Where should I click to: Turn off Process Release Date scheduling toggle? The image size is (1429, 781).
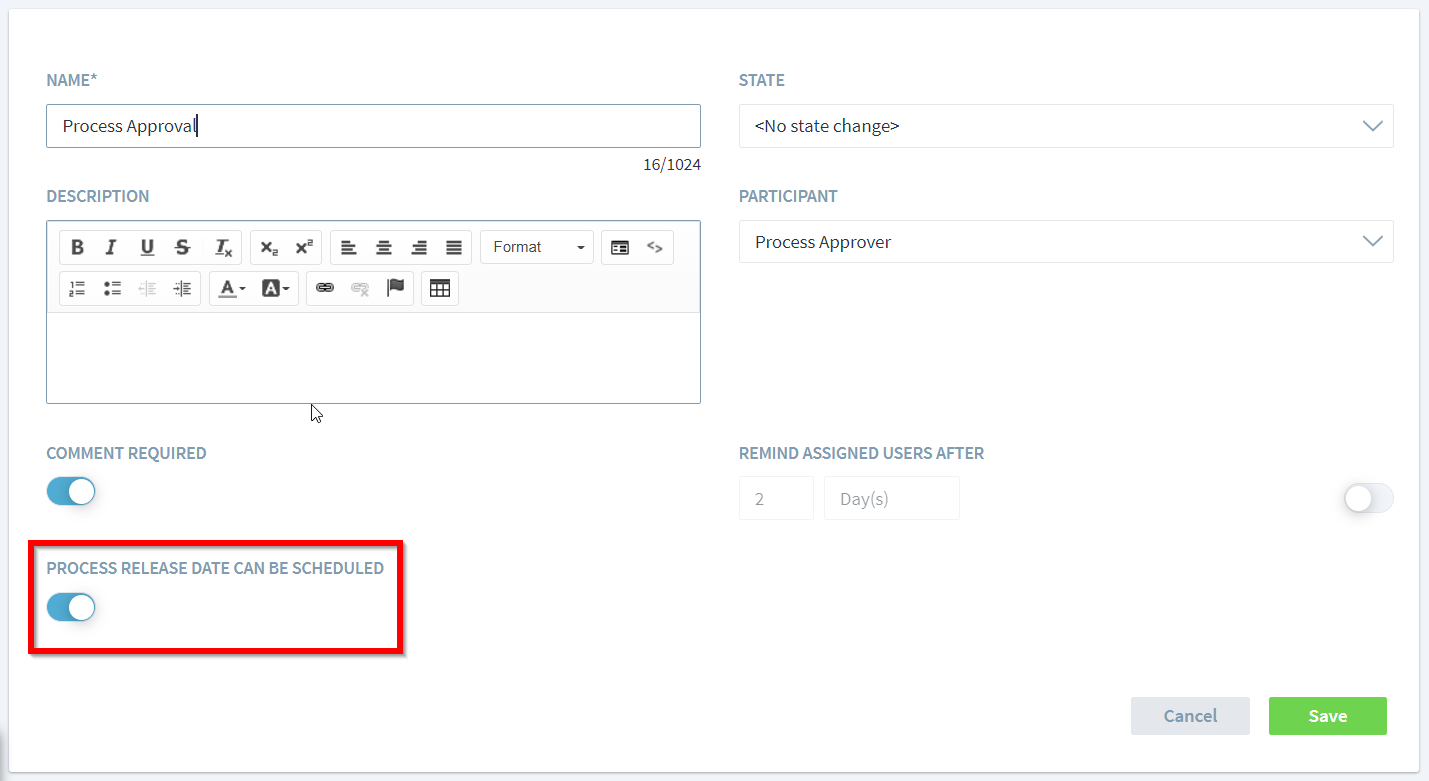tap(71, 607)
